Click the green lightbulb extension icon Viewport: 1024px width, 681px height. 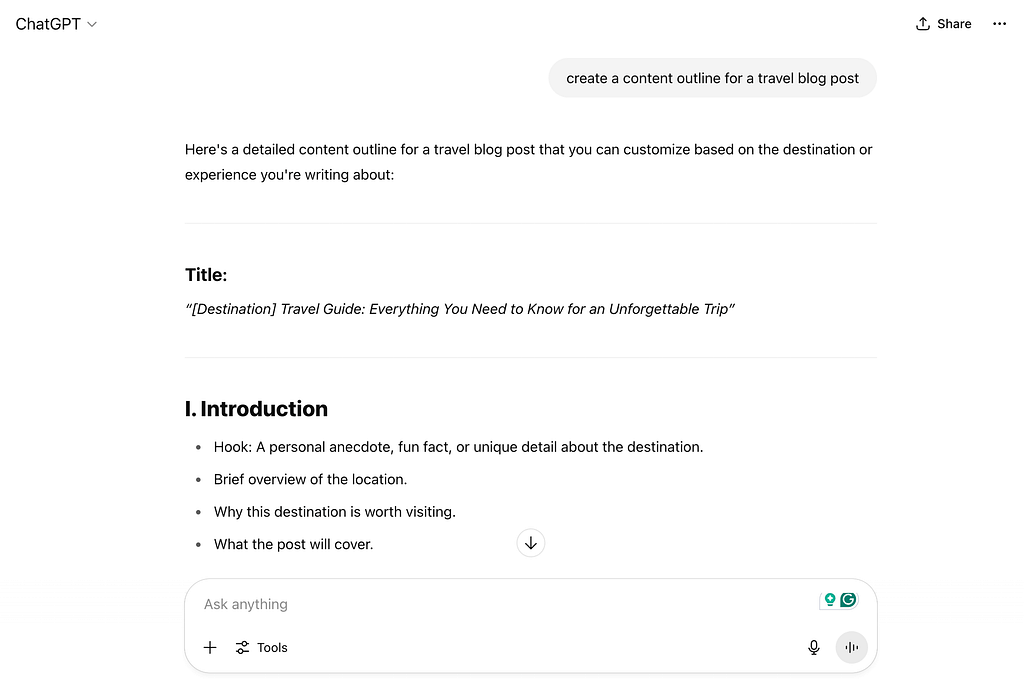point(829,600)
